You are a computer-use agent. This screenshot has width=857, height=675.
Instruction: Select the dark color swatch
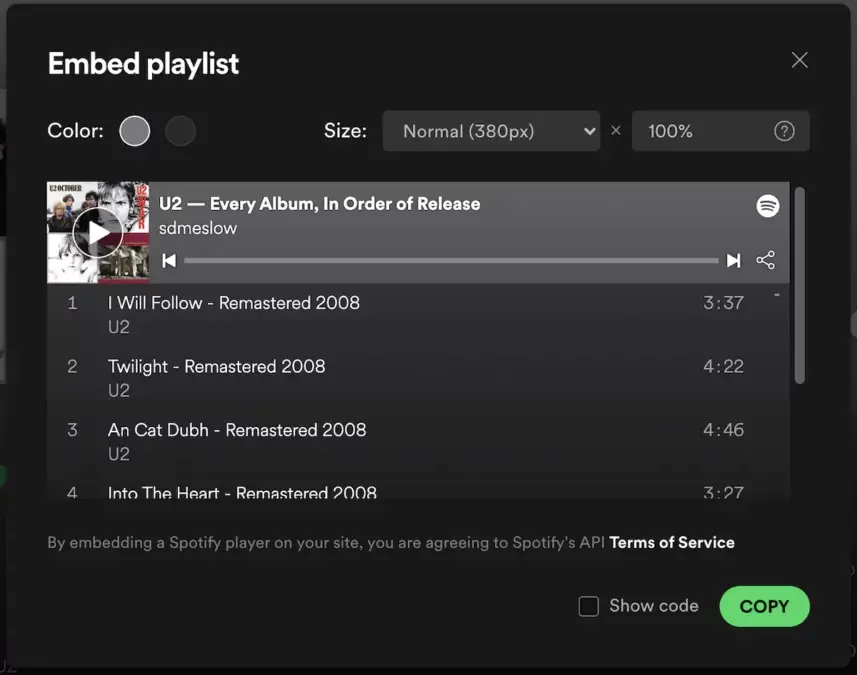click(x=180, y=130)
